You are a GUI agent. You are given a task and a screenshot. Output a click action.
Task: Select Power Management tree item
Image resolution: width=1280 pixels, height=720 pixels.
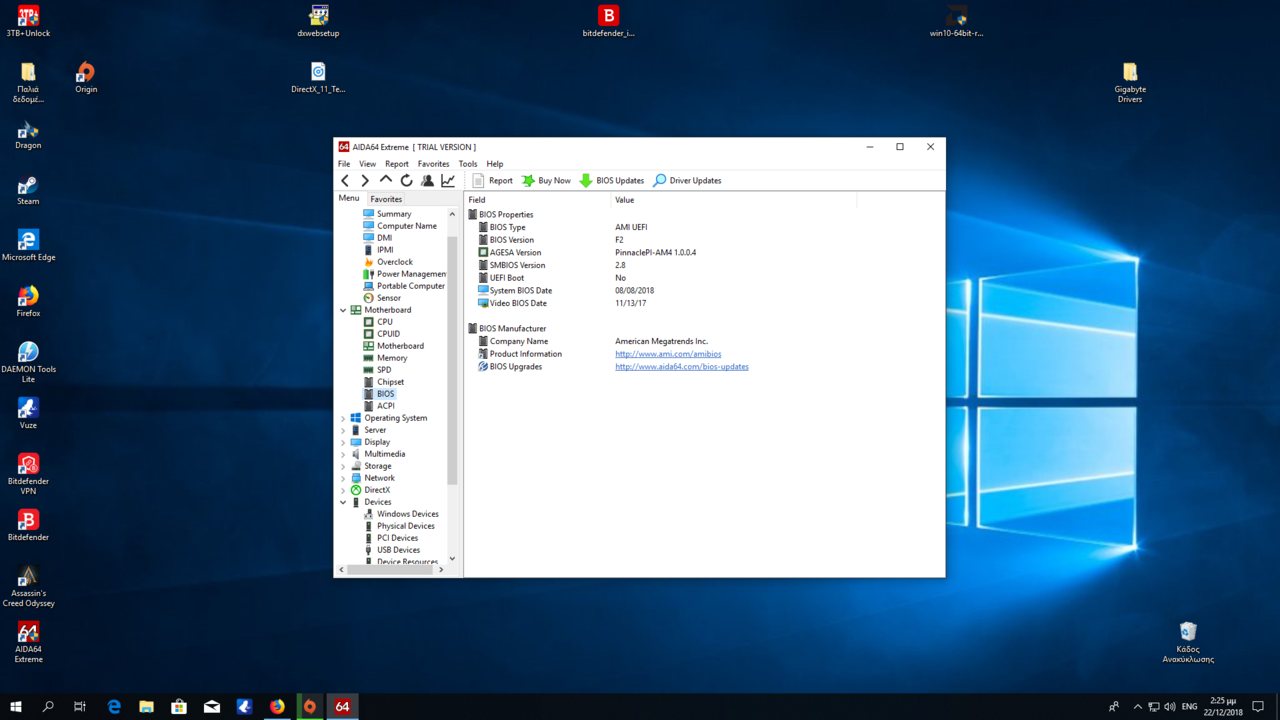pos(411,274)
